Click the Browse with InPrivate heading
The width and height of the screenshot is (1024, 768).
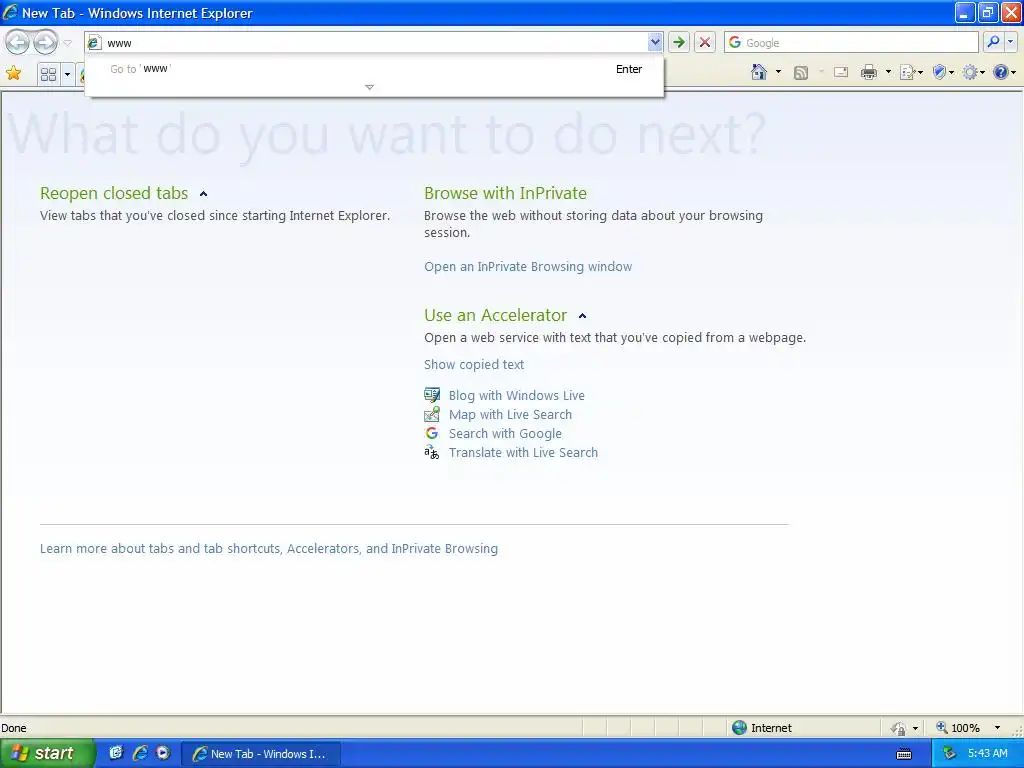[x=505, y=193]
